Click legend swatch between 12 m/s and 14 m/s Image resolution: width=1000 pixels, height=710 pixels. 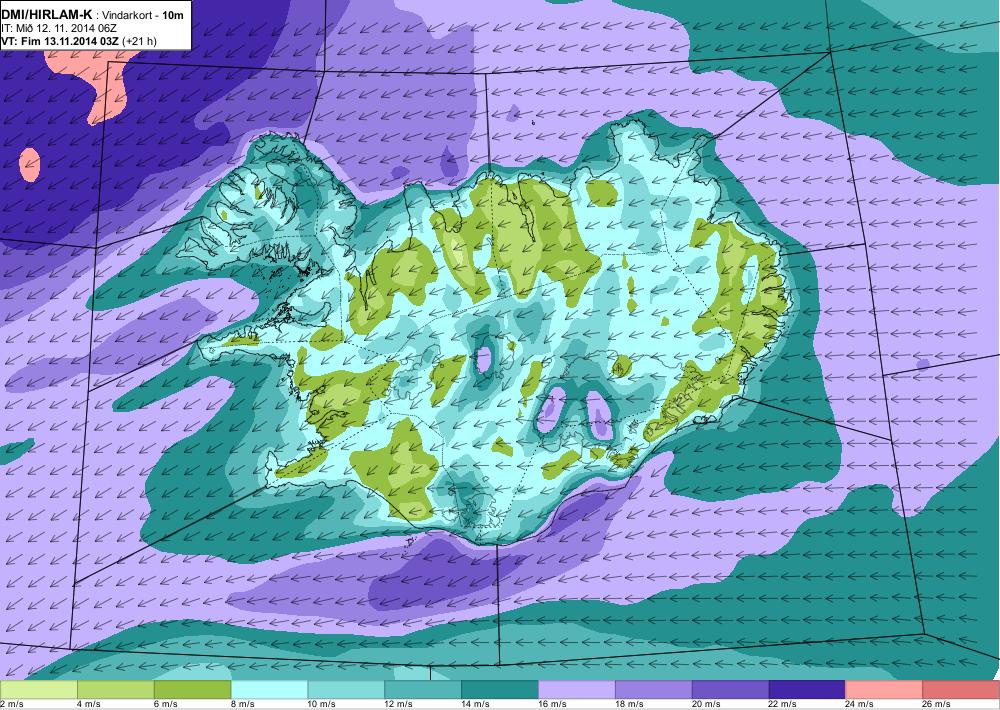pos(423,690)
